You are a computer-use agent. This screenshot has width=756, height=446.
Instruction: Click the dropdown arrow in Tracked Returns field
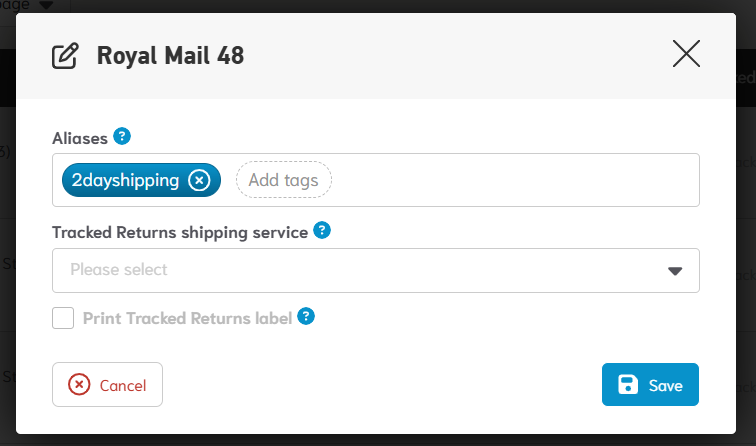(x=675, y=270)
